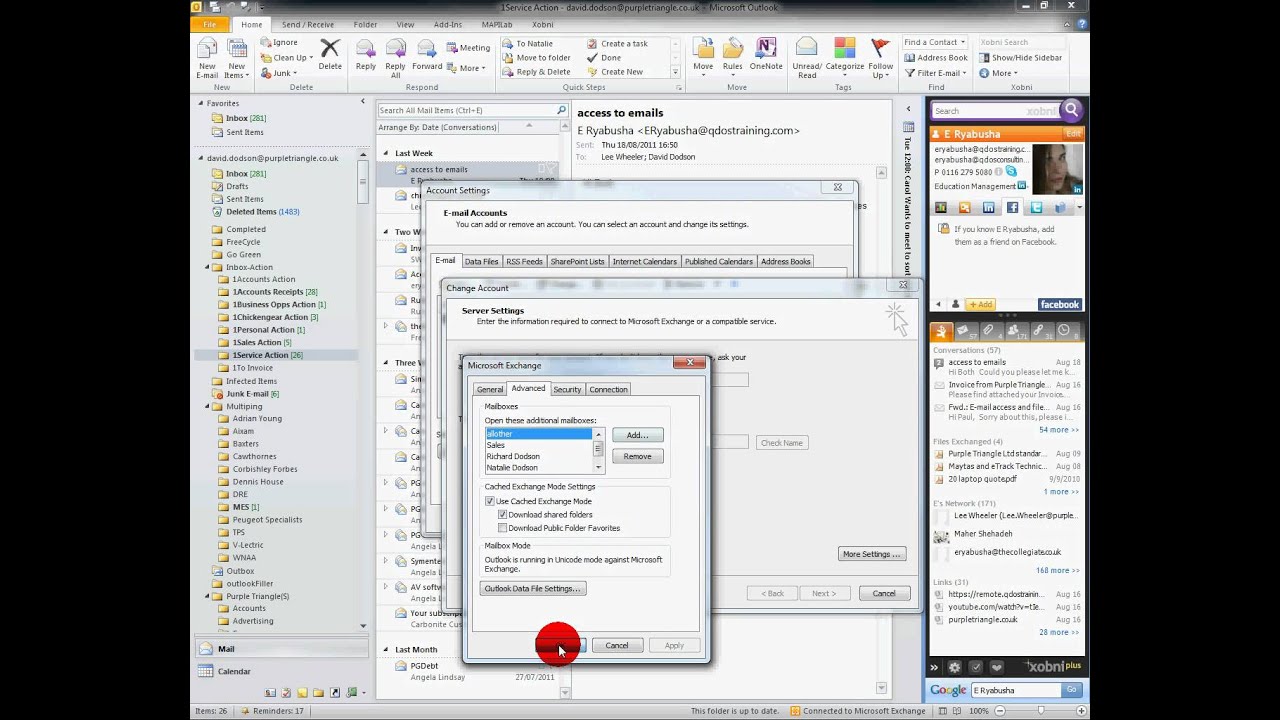This screenshot has width=1280, height=720.
Task: Select Sales in additional mailboxes list
Action: coord(539,445)
